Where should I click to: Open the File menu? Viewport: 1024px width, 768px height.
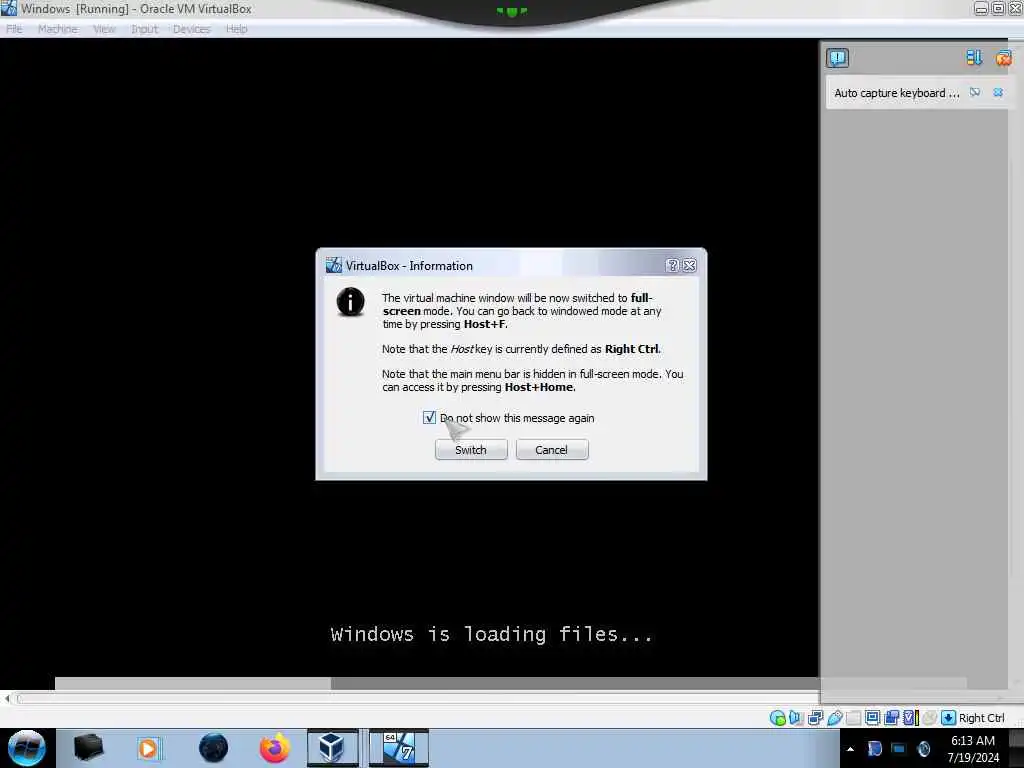14,29
